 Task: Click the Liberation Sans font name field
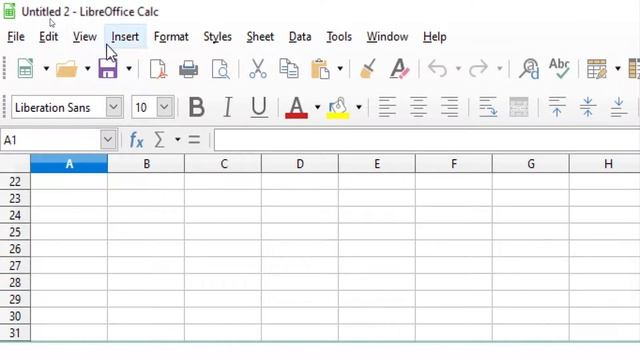[59, 107]
